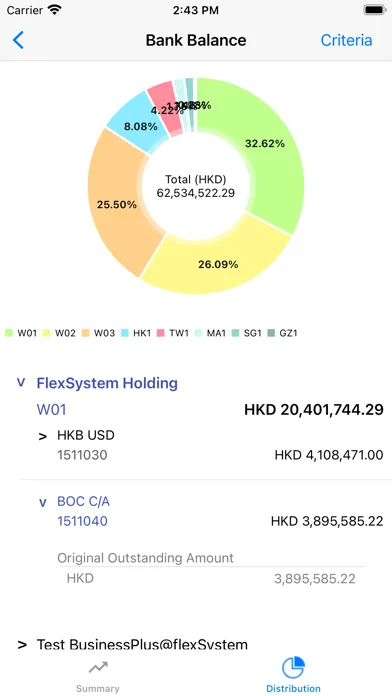Toggle the W03 legend entry
Screen dimensions: 392x696
point(98,332)
